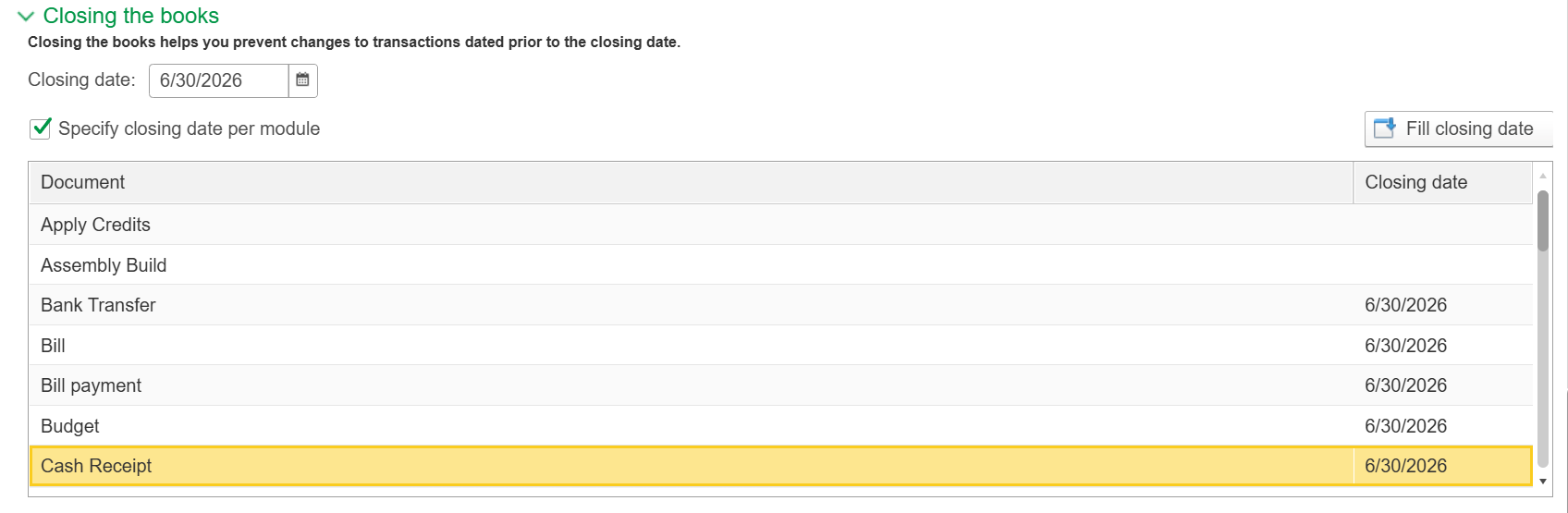Click the Fill closing date button

1458,128
